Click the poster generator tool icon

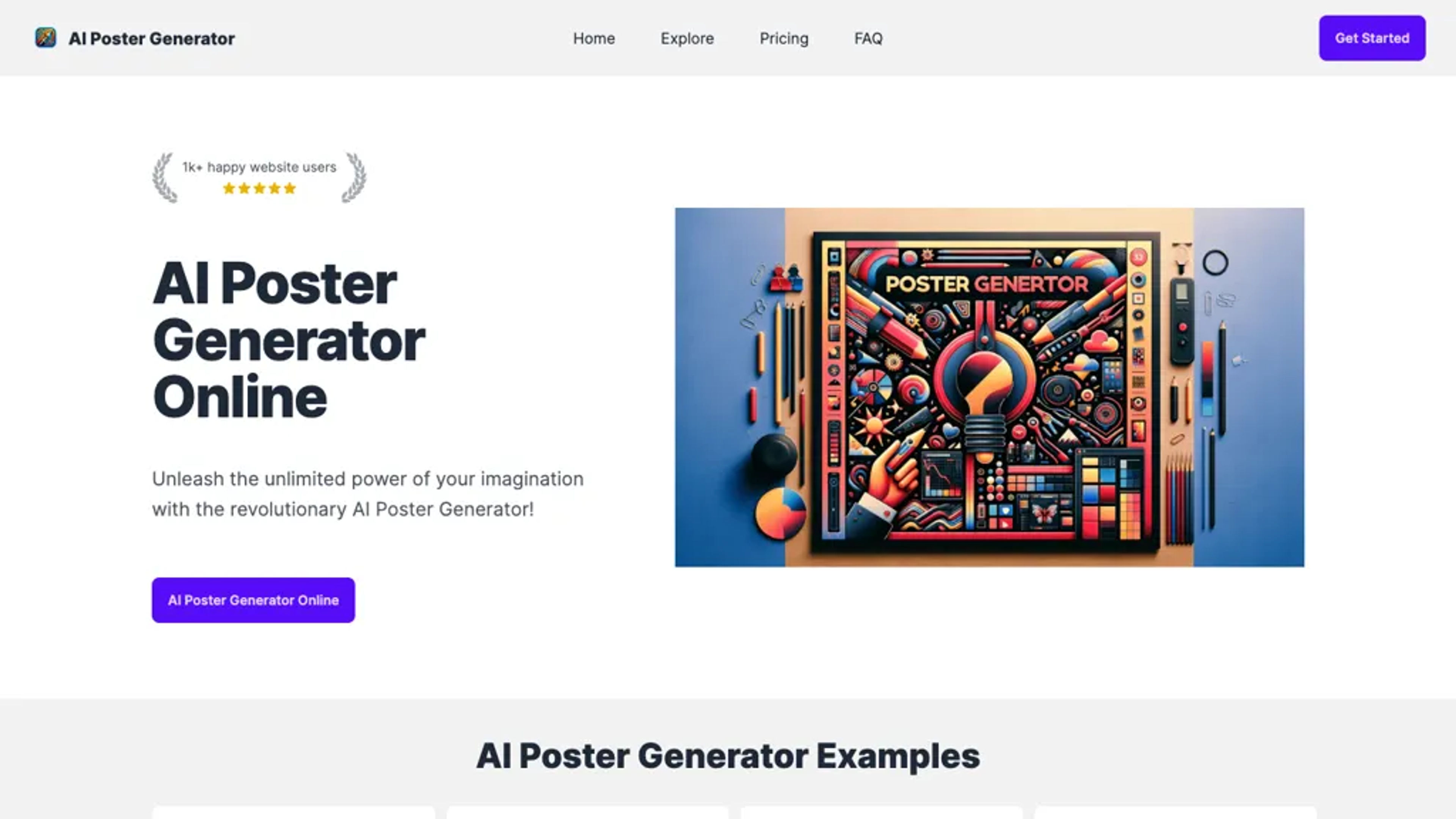coord(45,38)
